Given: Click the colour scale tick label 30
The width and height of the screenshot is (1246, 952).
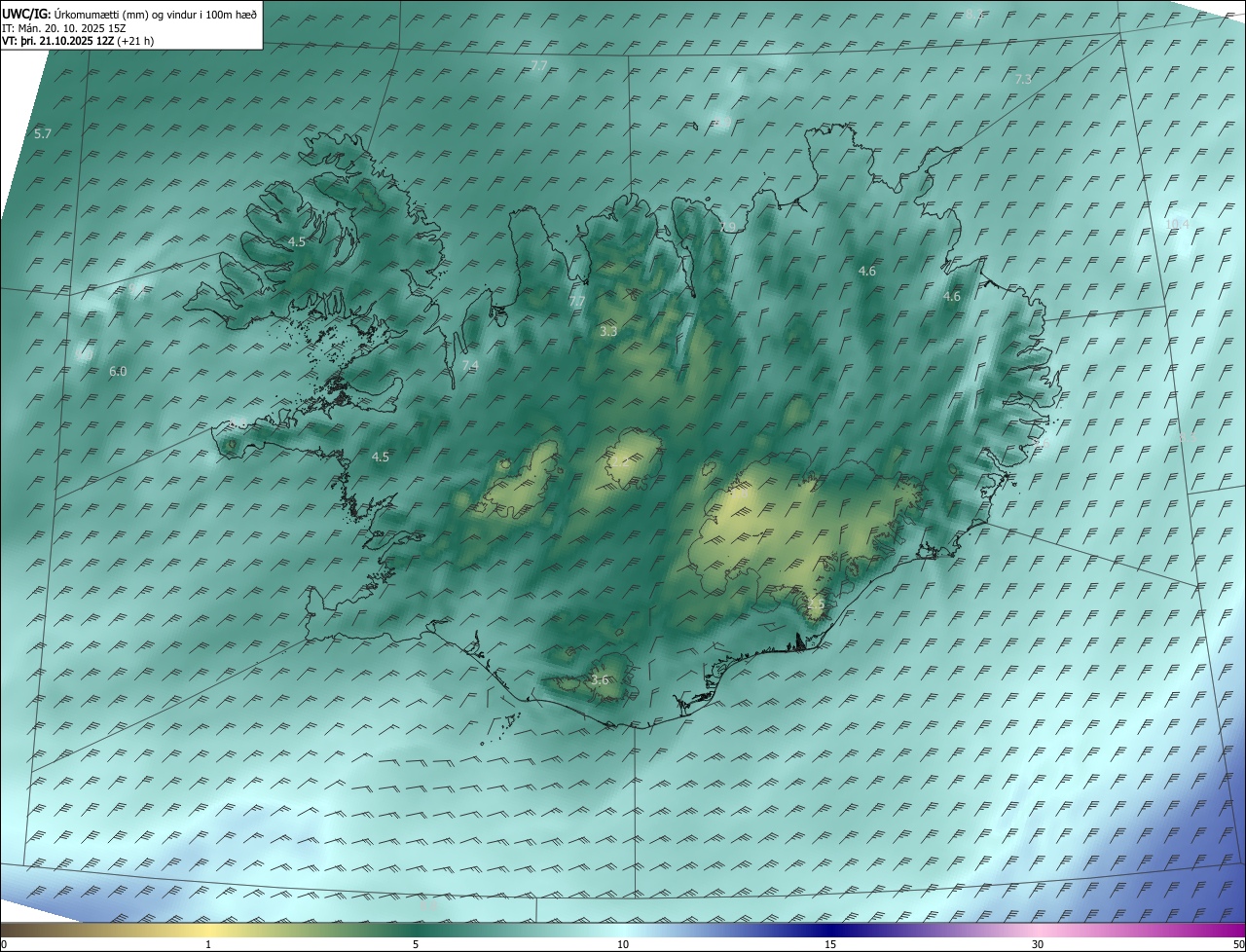Looking at the screenshot, I should point(1038,944).
